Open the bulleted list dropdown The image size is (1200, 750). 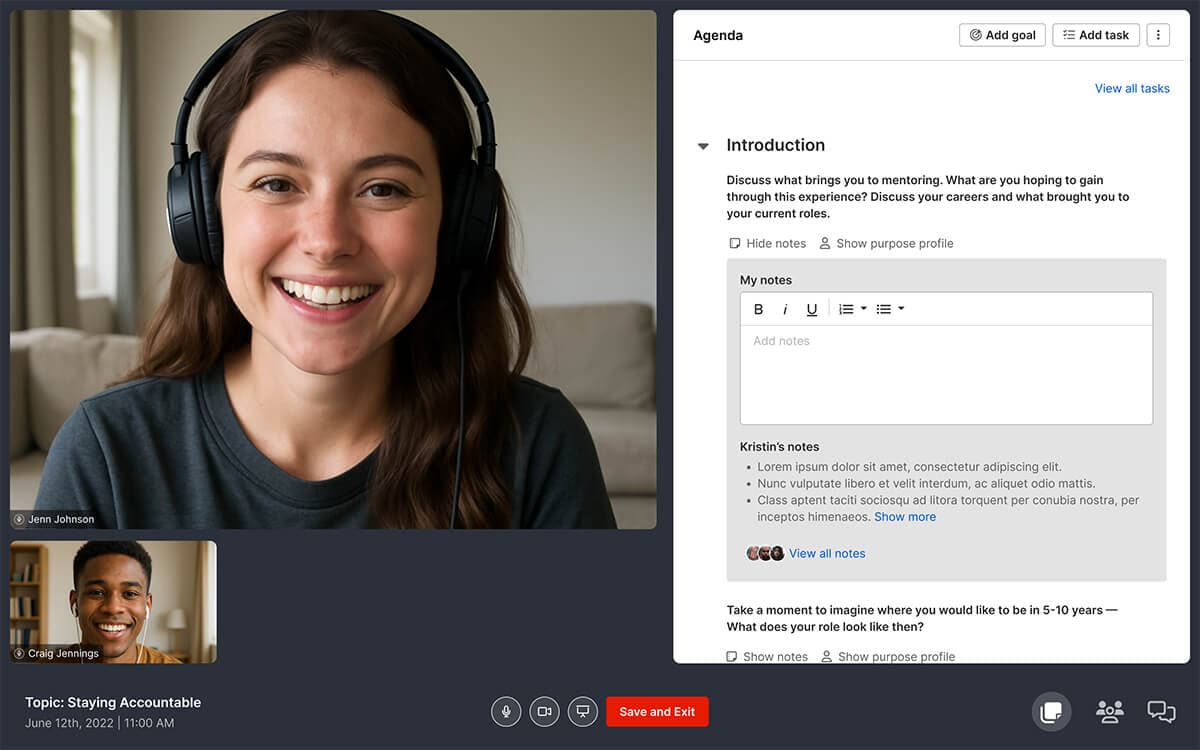pyautogui.click(x=890, y=309)
